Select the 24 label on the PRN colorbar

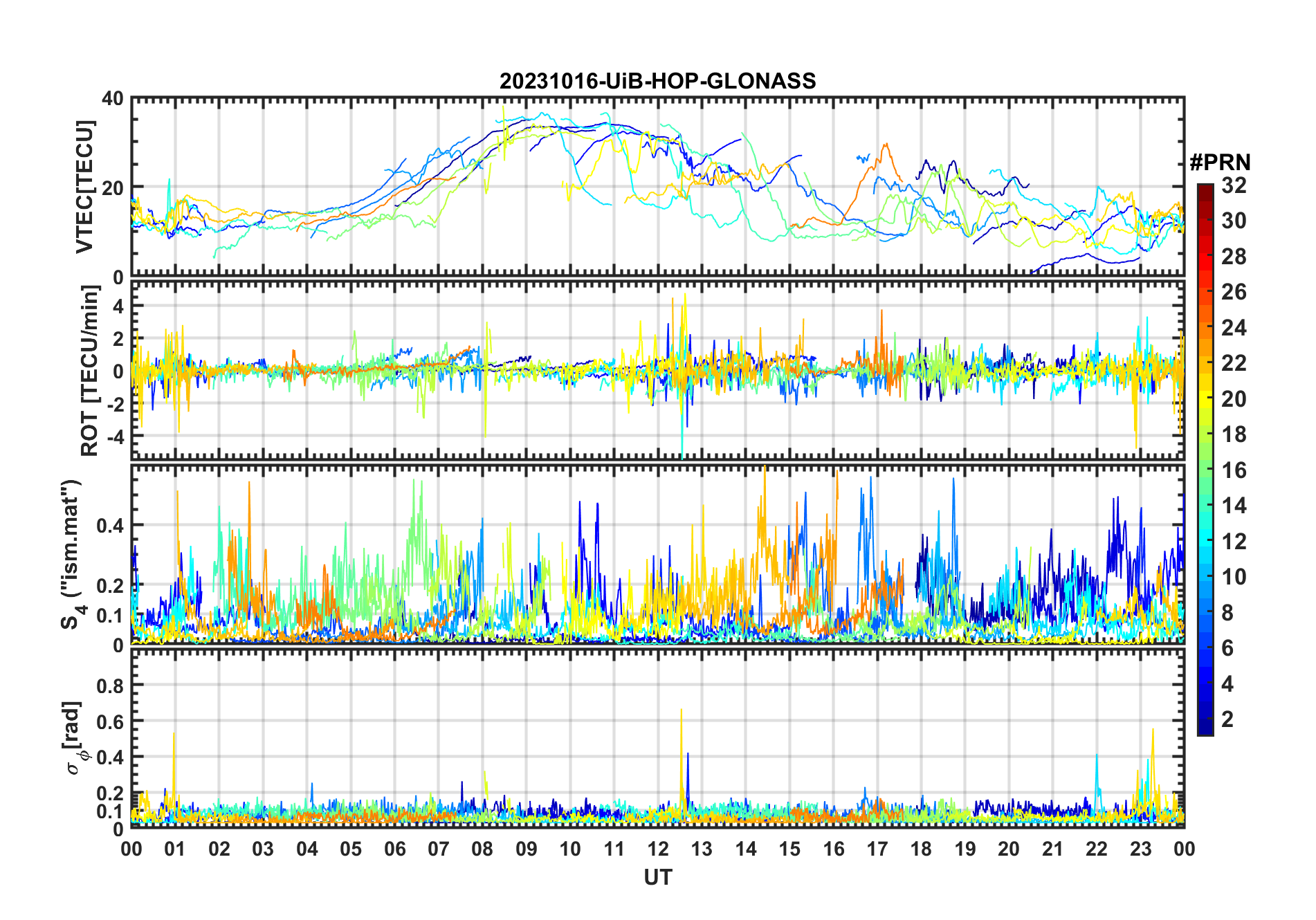click(x=1234, y=327)
